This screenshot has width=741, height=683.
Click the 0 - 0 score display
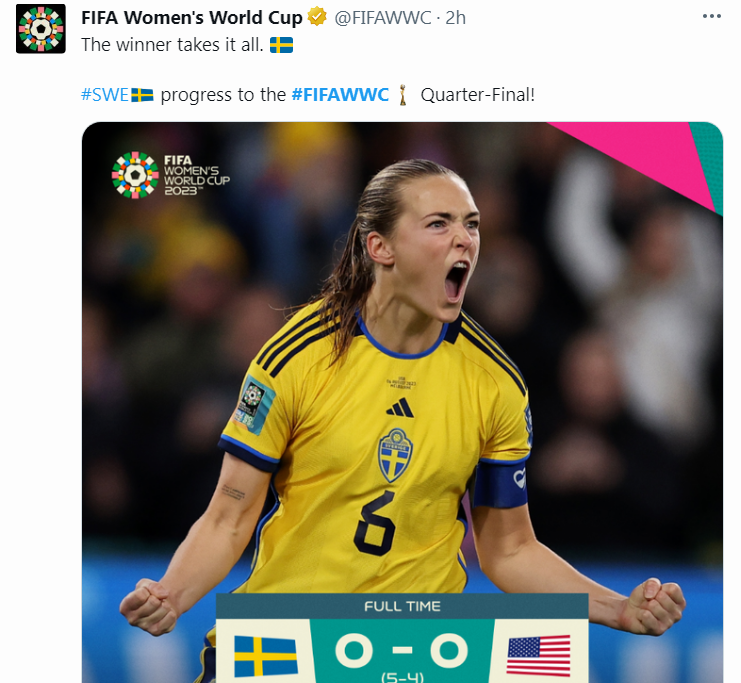click(402, 651)
